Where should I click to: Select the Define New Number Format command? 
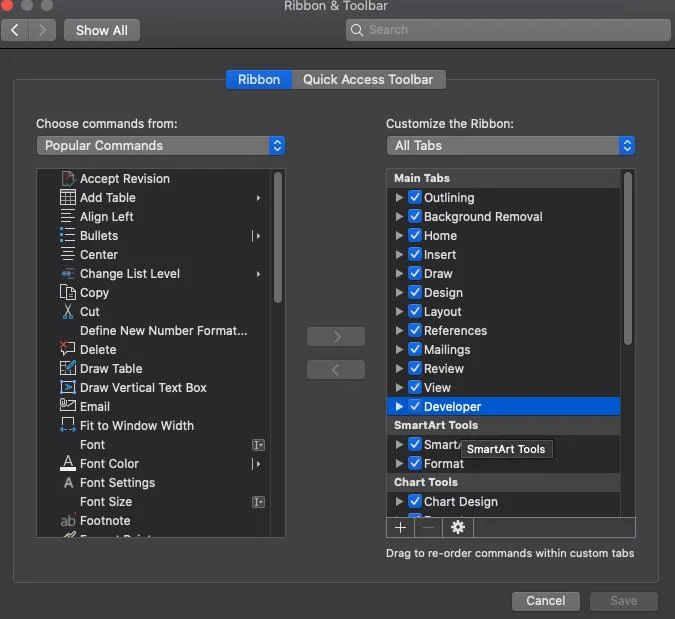tap(164, 331)
